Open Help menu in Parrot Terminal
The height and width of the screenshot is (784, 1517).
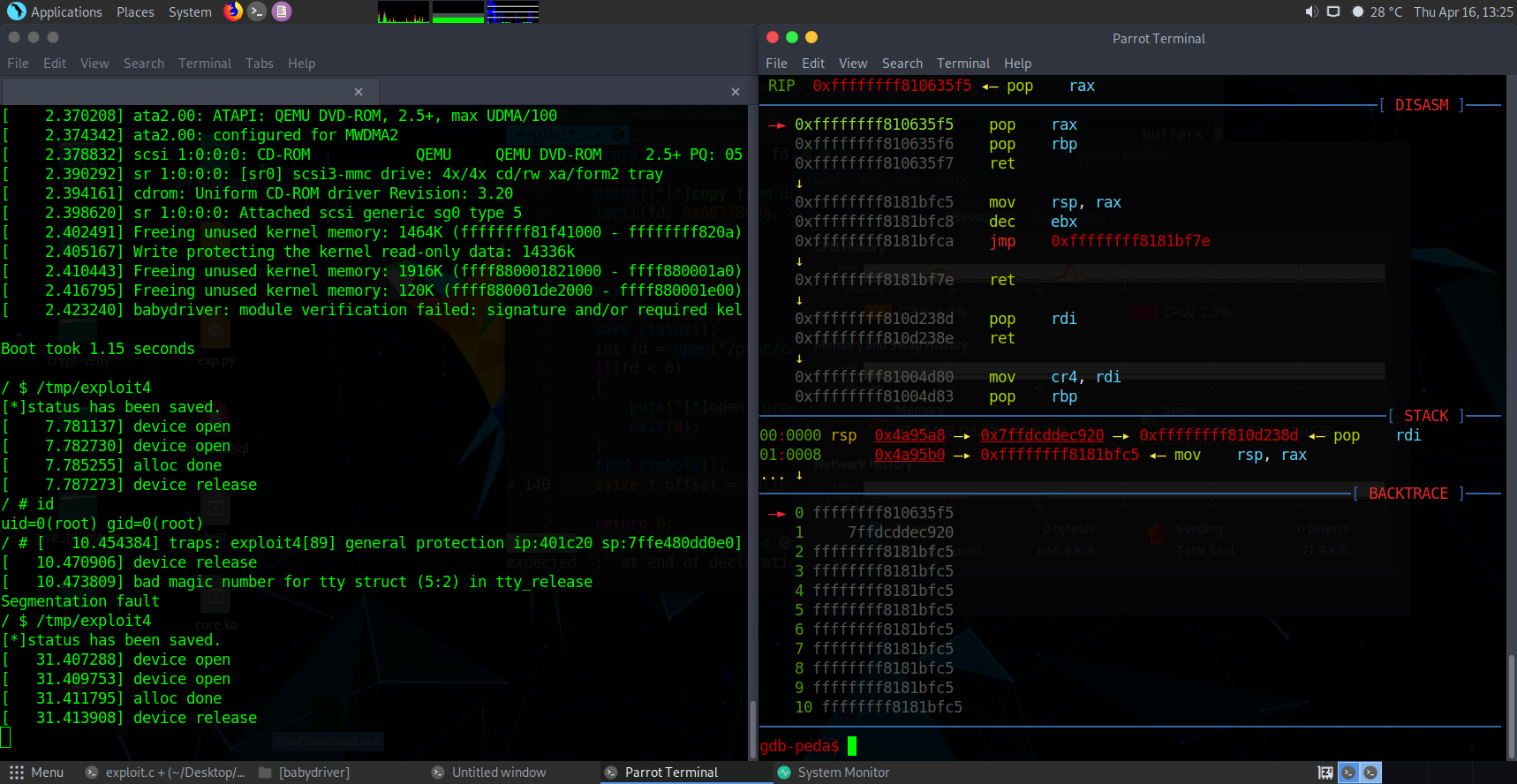point(1017,64)
